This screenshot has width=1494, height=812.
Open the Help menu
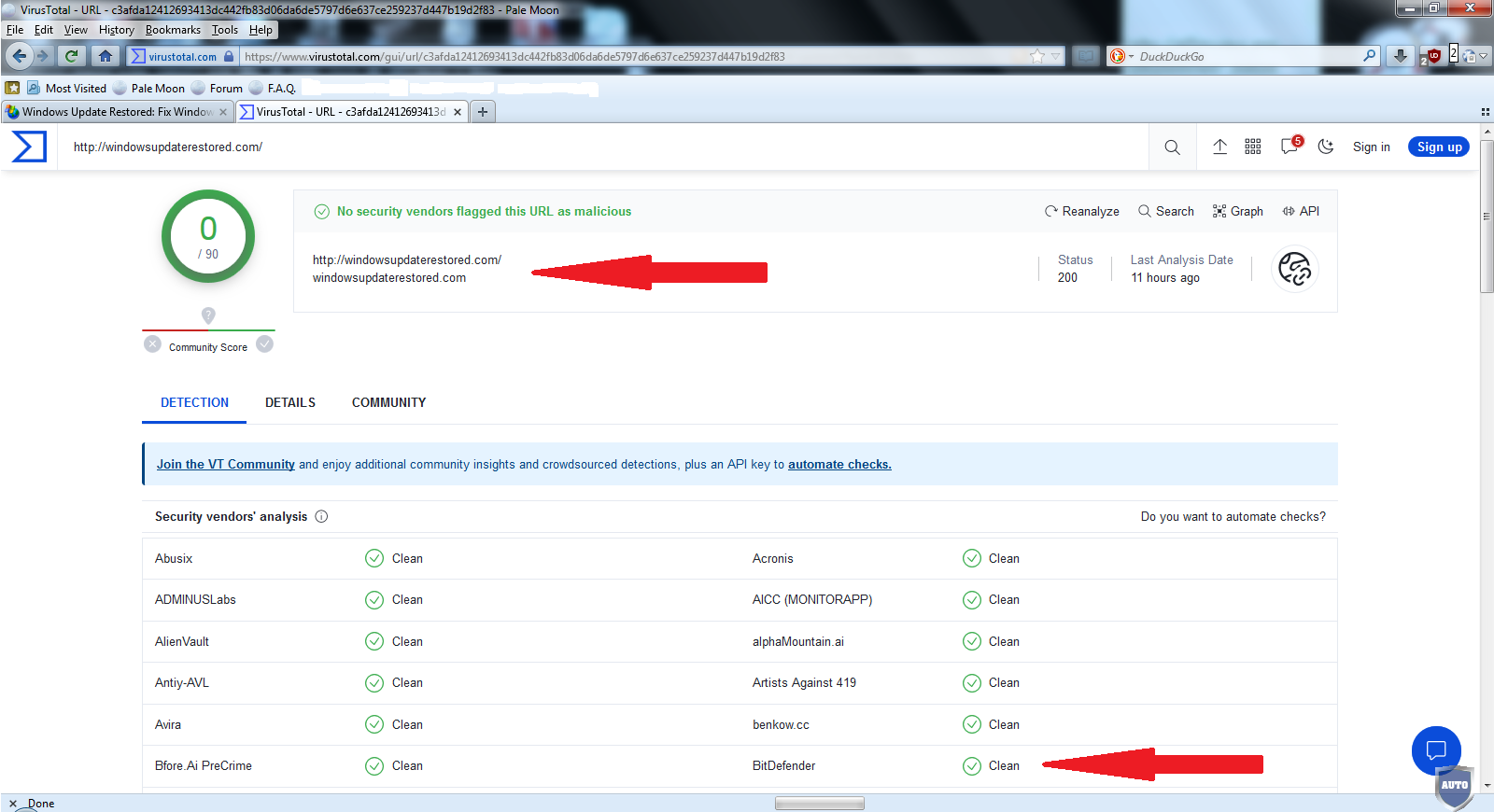[261, 30]
